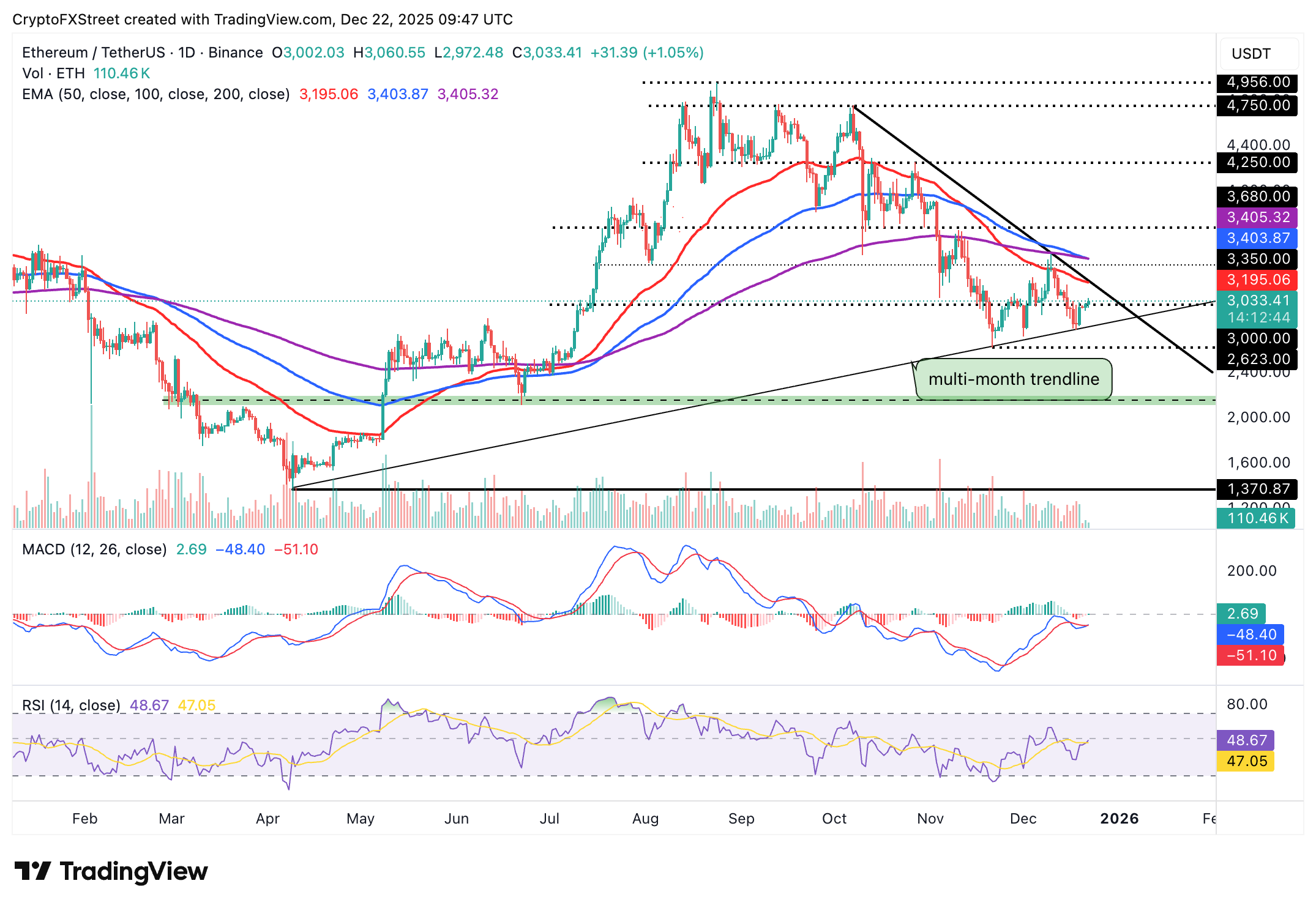Click the current price label 3,033.41
The width and height of the screenshot is (1316, 908).
click(x=1257, y=300)
